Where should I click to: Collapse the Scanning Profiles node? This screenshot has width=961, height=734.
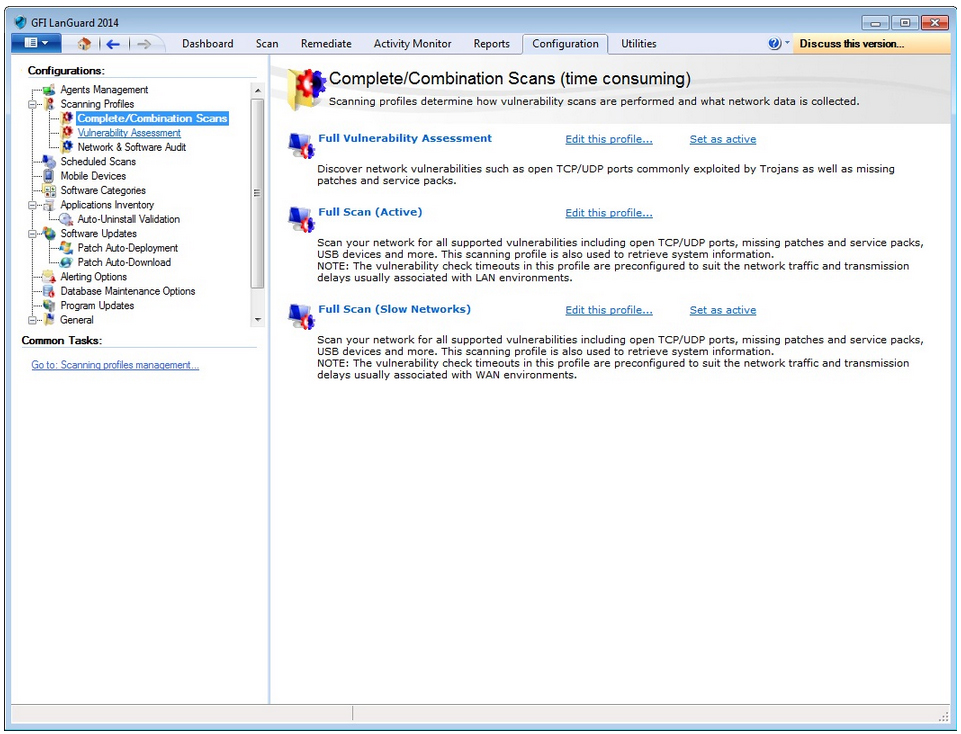(x=32, y=104)
